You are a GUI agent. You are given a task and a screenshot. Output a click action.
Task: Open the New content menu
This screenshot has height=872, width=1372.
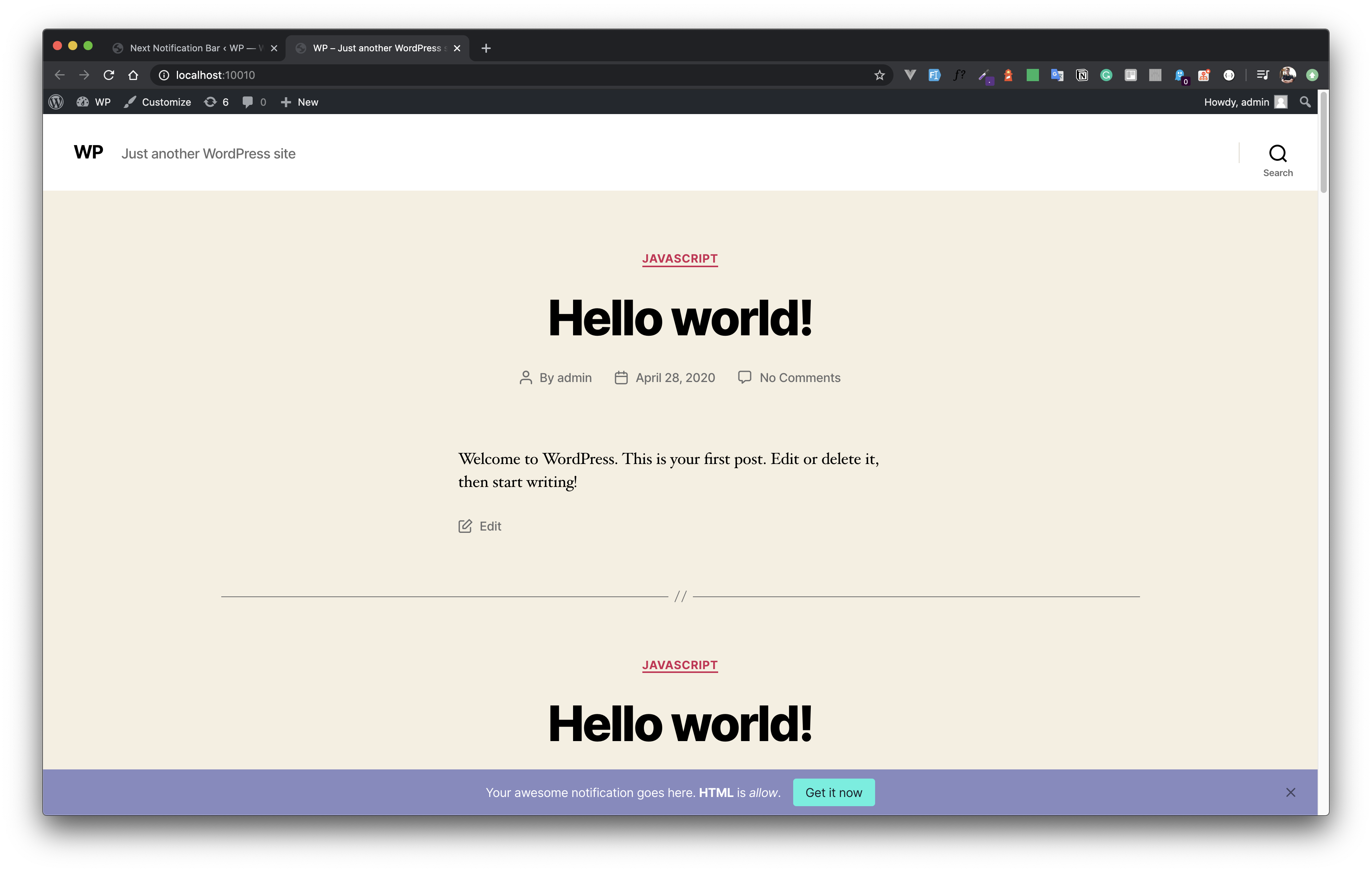coord(300,102)
